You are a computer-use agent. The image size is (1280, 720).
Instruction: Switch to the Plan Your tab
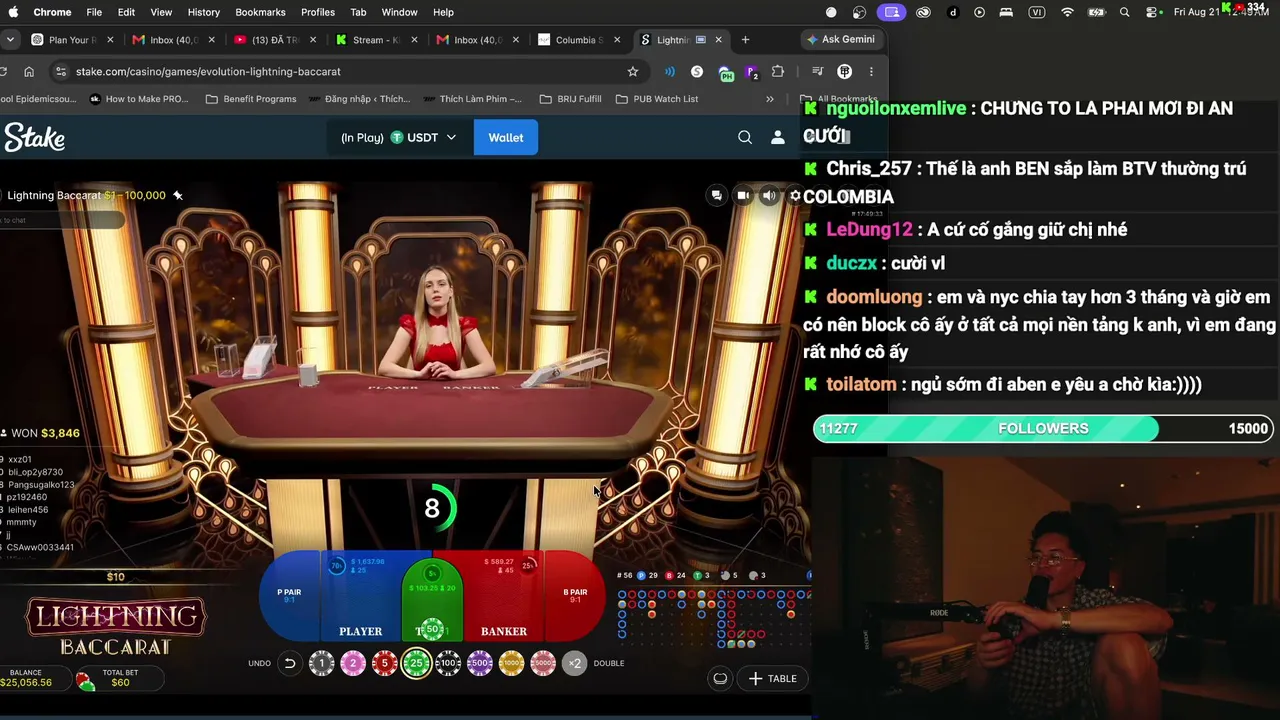coord(72,40)
